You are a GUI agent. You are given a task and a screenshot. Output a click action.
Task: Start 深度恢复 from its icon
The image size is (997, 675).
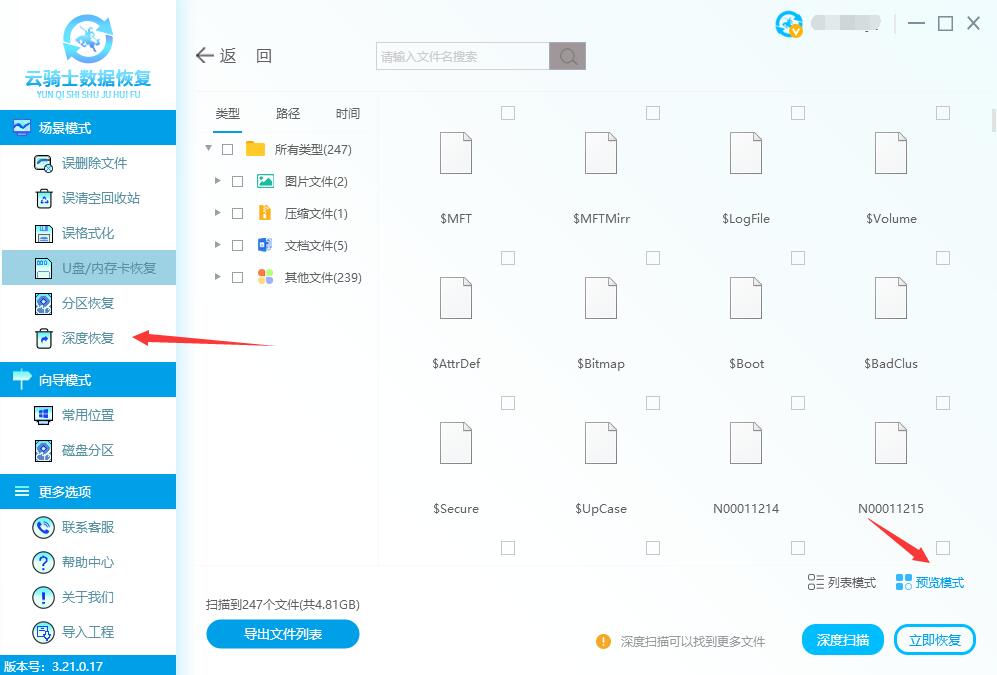coord(43,338)
